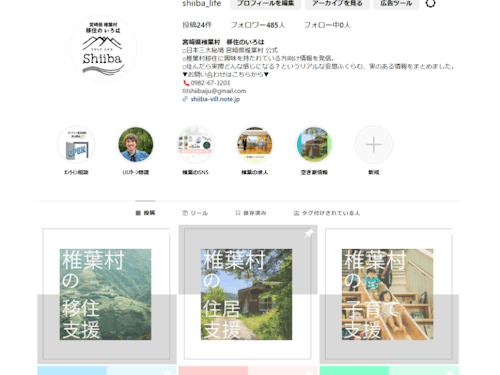This screenshot has width=500, height=375.
Task: Click the link chain icon in bio
Action: (185, 99)
